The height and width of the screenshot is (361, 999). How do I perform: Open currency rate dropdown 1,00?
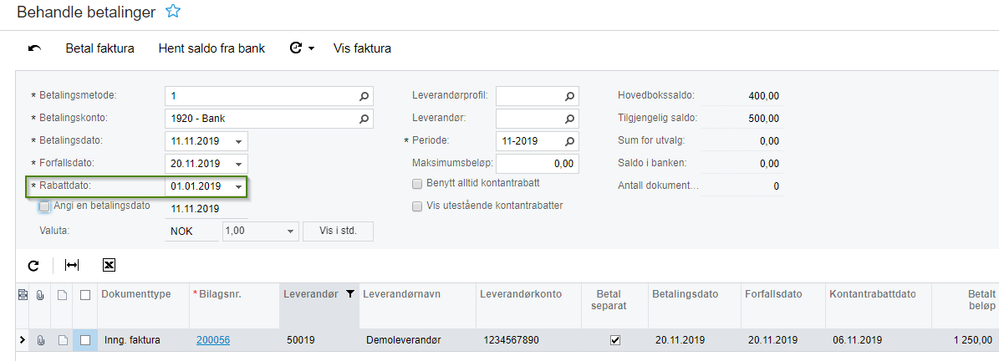tap(291, 231)
